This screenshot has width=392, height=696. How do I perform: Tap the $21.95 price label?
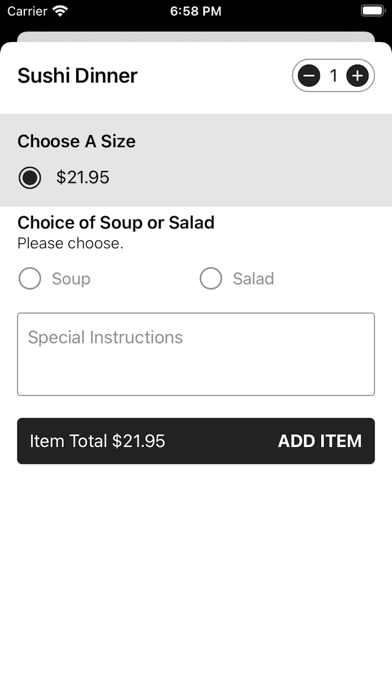point(83,178)
